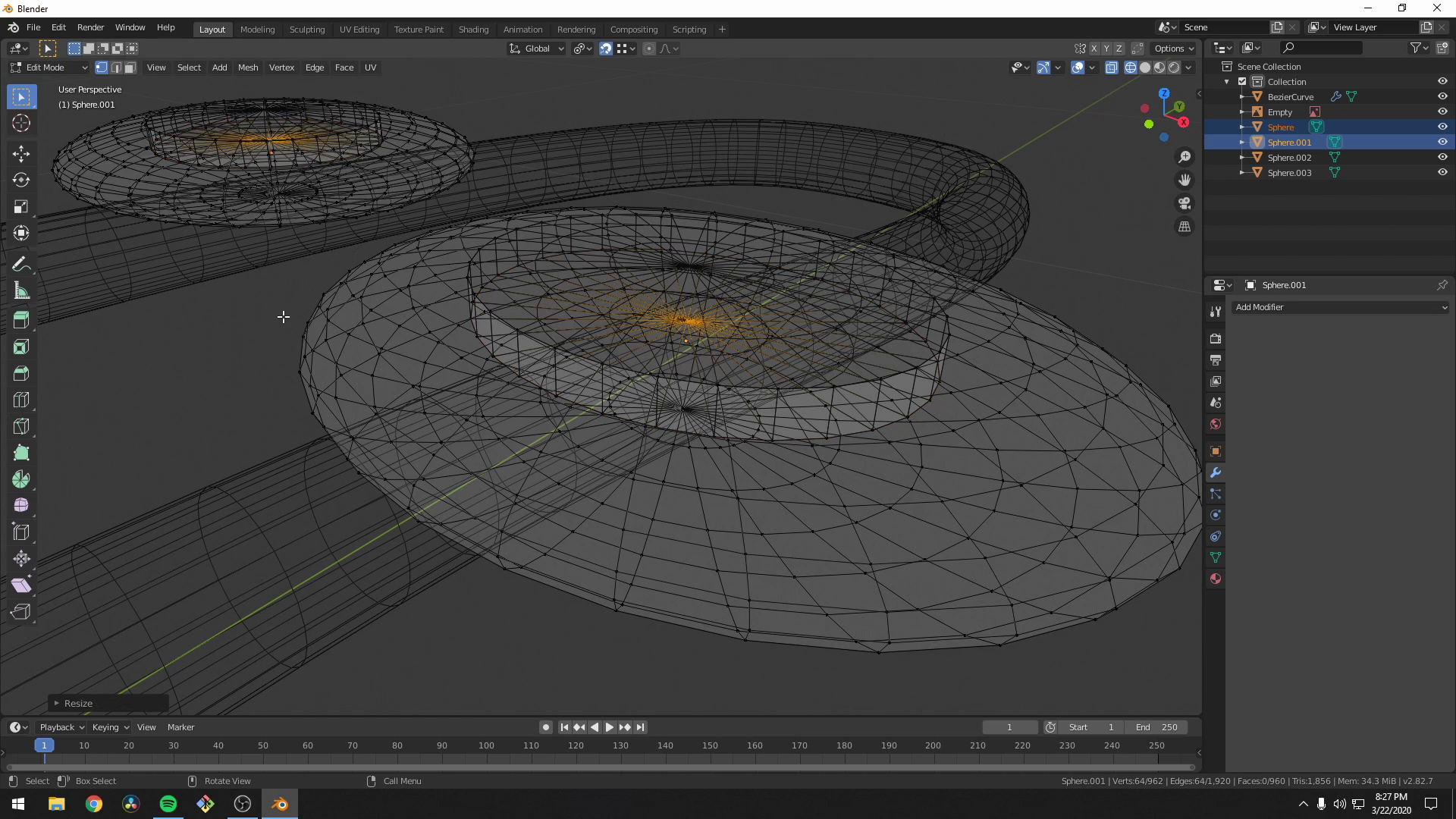
Task: Open the Render Properties tab
Action: tap(1215, 339)
